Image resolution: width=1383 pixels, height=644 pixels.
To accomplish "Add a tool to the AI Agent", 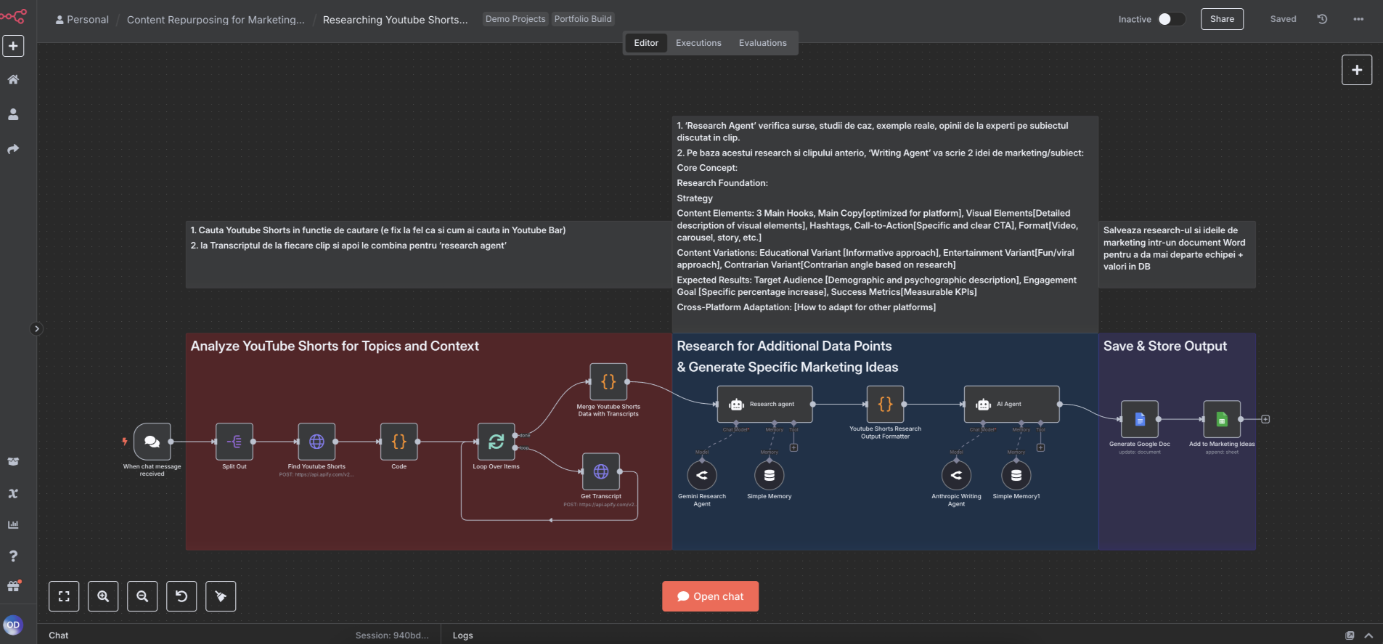I will tap(1041, 447).
